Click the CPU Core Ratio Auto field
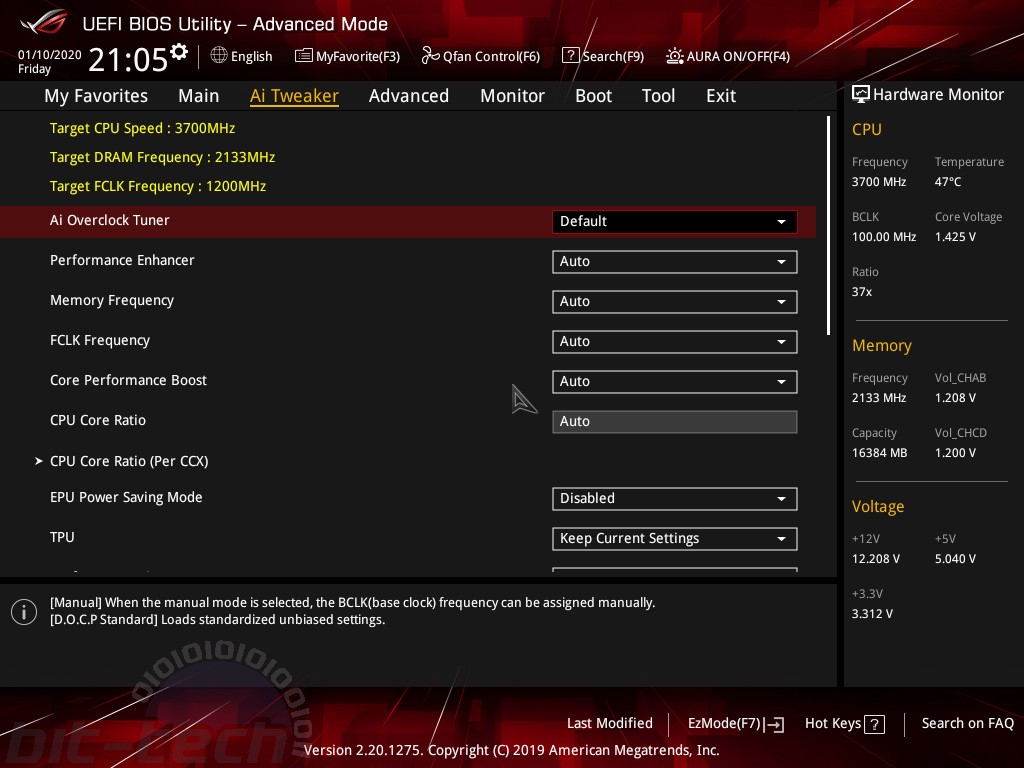1024x768 pixels. (675, 422)
